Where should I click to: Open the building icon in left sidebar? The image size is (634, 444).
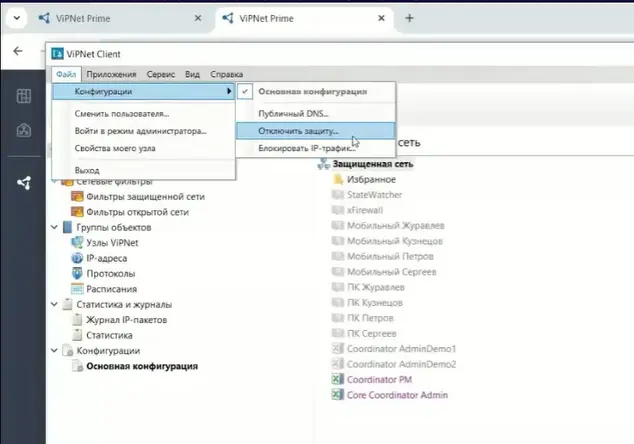point(24,130)
